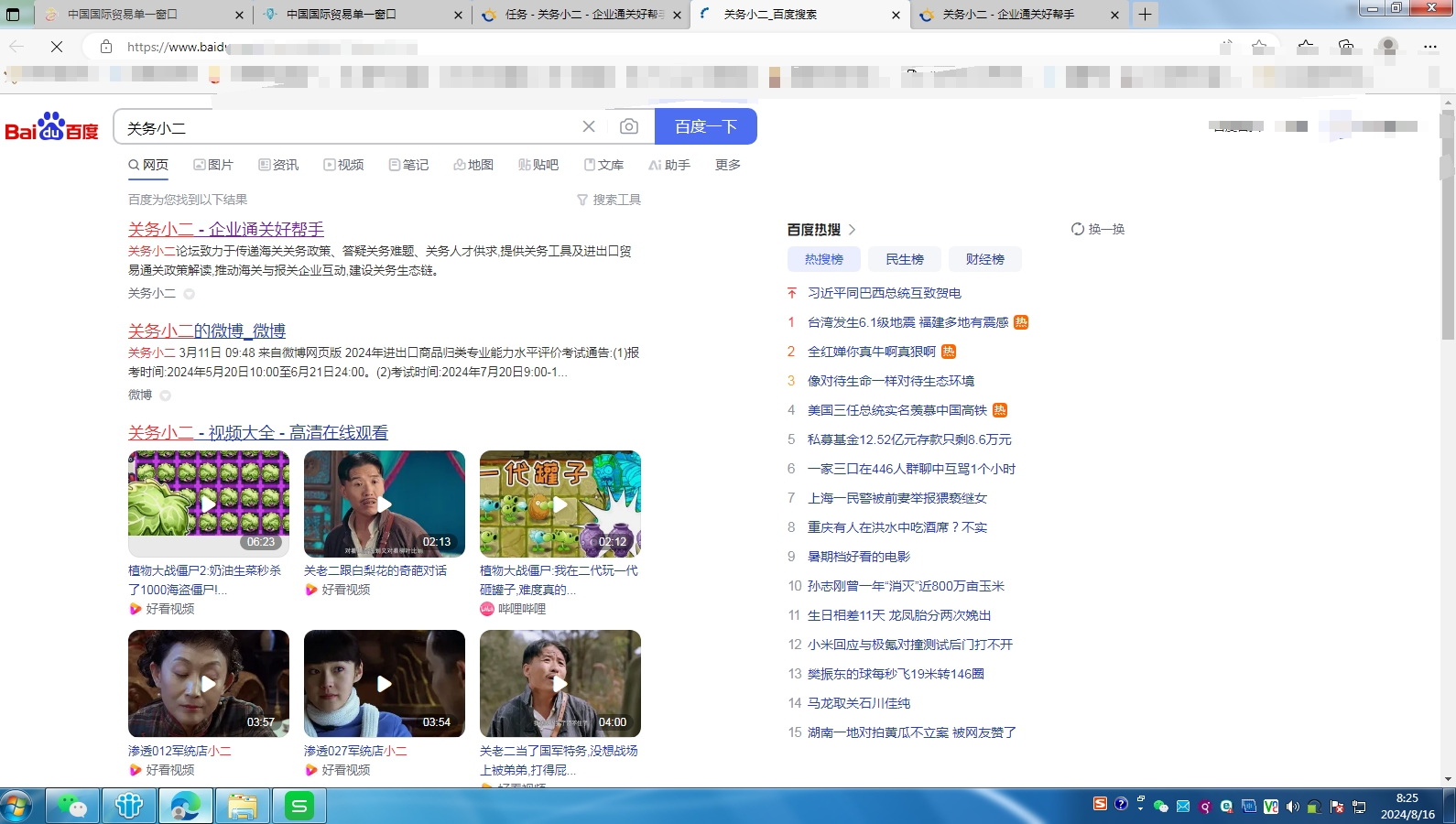Open the 关务小二的微博_微博 result
Image resolution: width=1456 pixels, height=824 pixels.
[x=207, y=331]
